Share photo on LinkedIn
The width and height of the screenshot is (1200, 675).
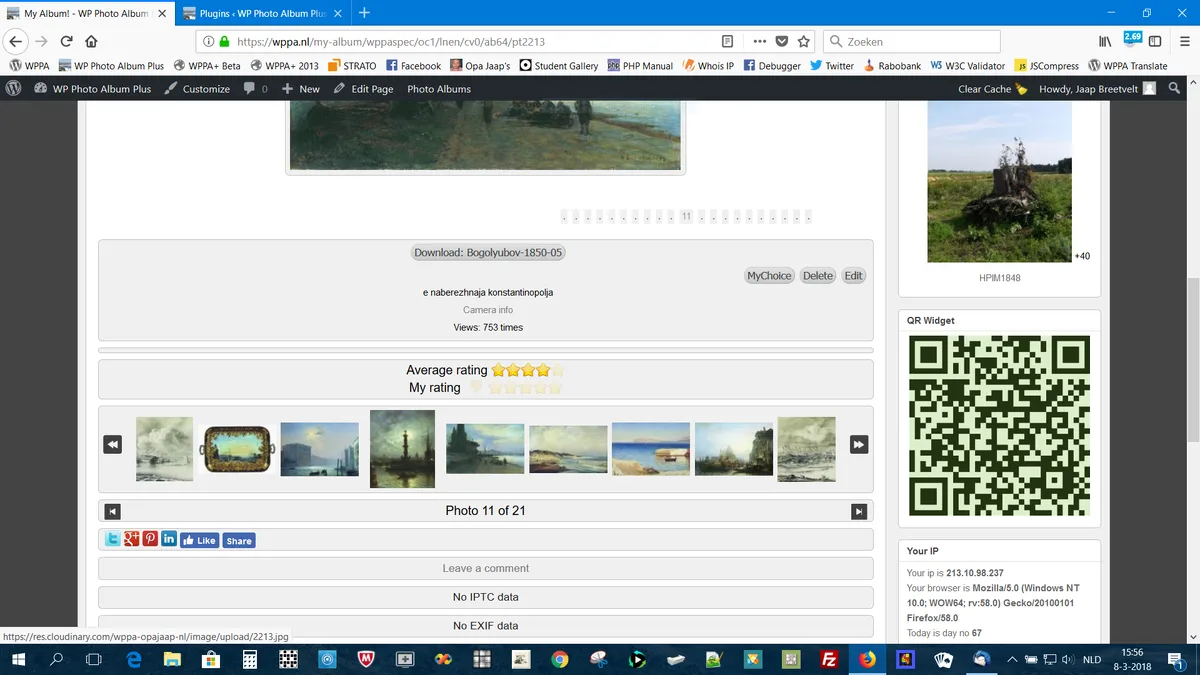tap(169, 539)
